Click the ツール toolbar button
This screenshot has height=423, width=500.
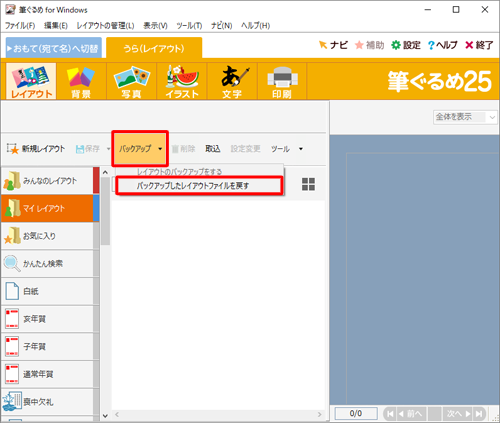coord(280,149)
